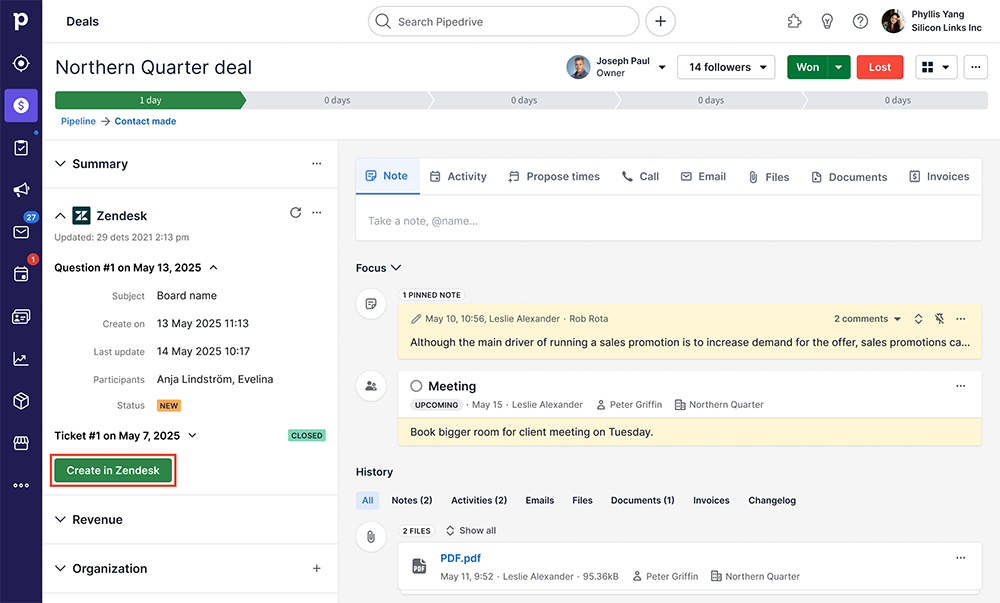Mark the deal as Lost
This screenshot has height=603, width=1000.
pos(880,67)
